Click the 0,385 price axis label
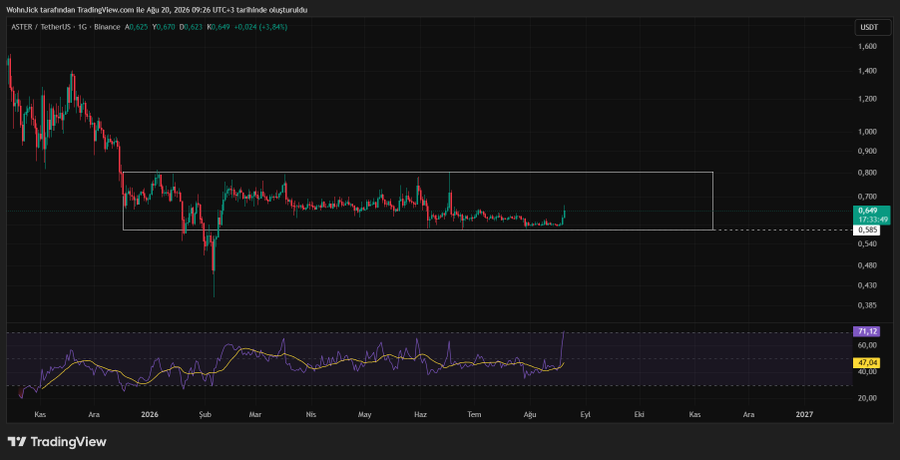Screen dimensions: 900x460 pyautogui.click(x=868, y=306)
